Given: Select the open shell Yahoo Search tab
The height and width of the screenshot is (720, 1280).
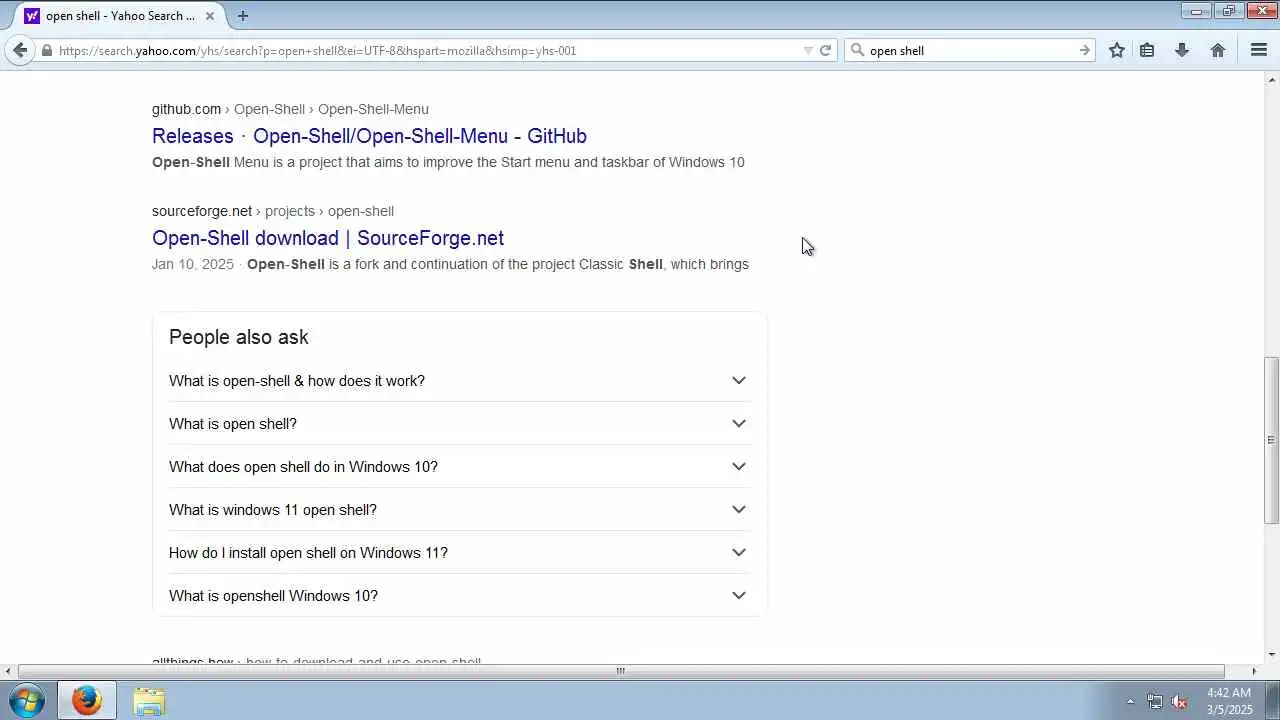Looking at the screenshot, I should tap(120, 15).
